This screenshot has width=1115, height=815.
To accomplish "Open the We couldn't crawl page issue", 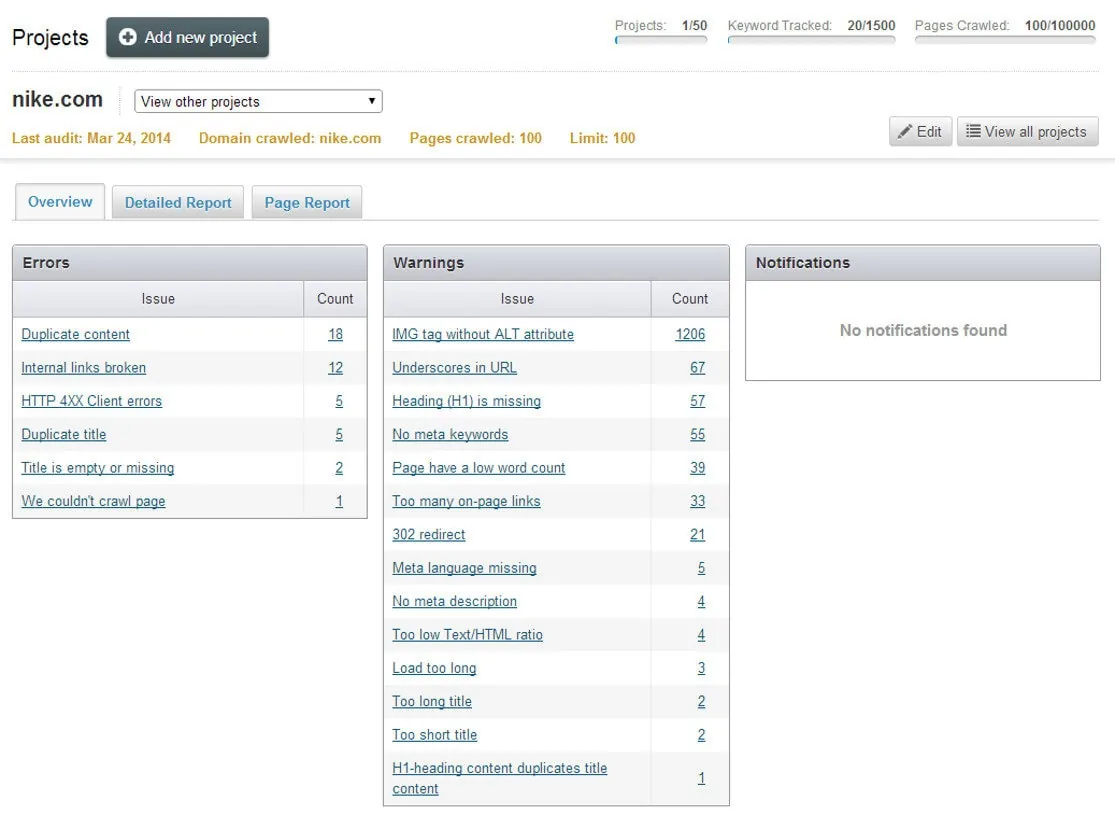I will 93,501.
